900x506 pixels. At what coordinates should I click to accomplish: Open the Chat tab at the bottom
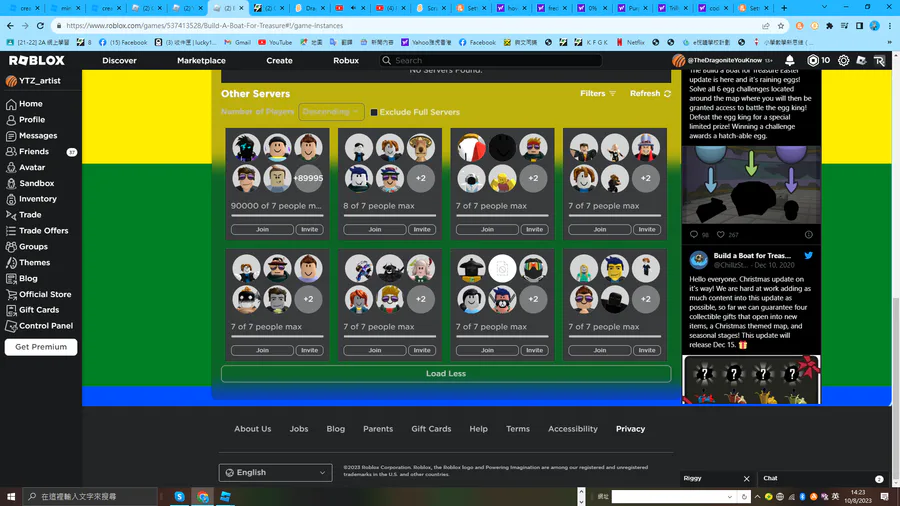(822, 478)
